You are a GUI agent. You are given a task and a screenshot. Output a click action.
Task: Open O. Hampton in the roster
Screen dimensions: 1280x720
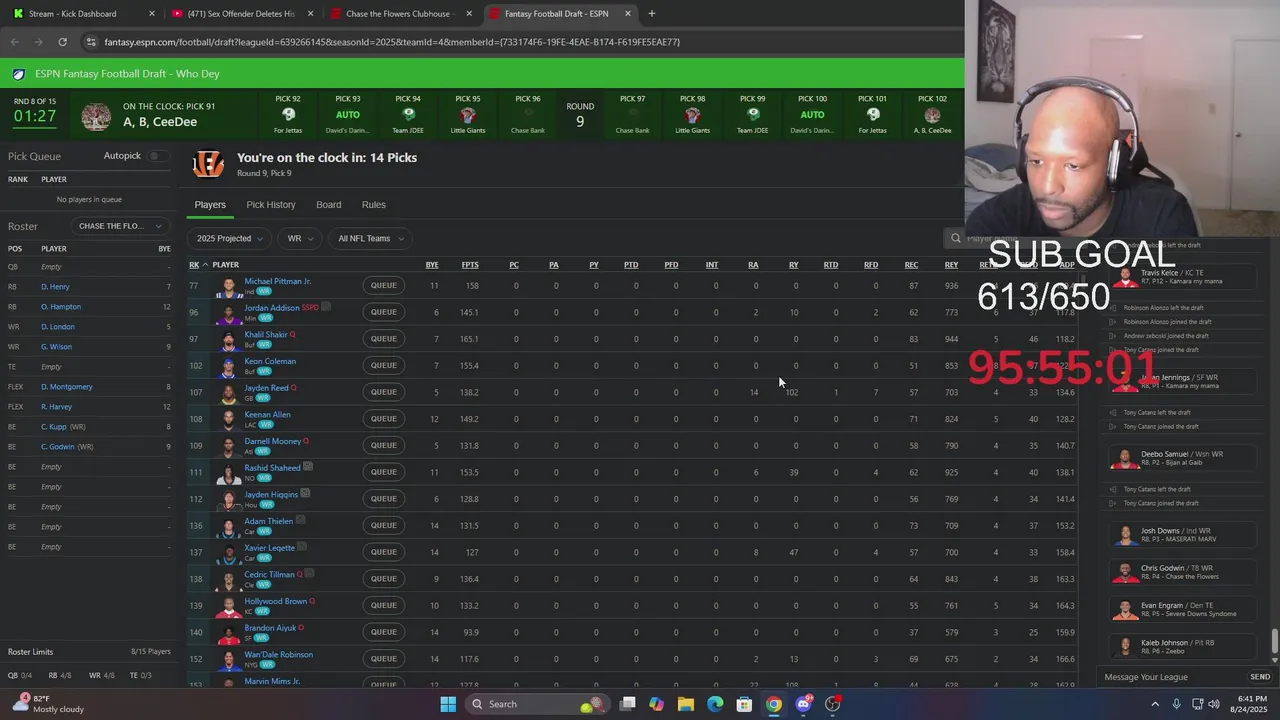click(61, 307)
